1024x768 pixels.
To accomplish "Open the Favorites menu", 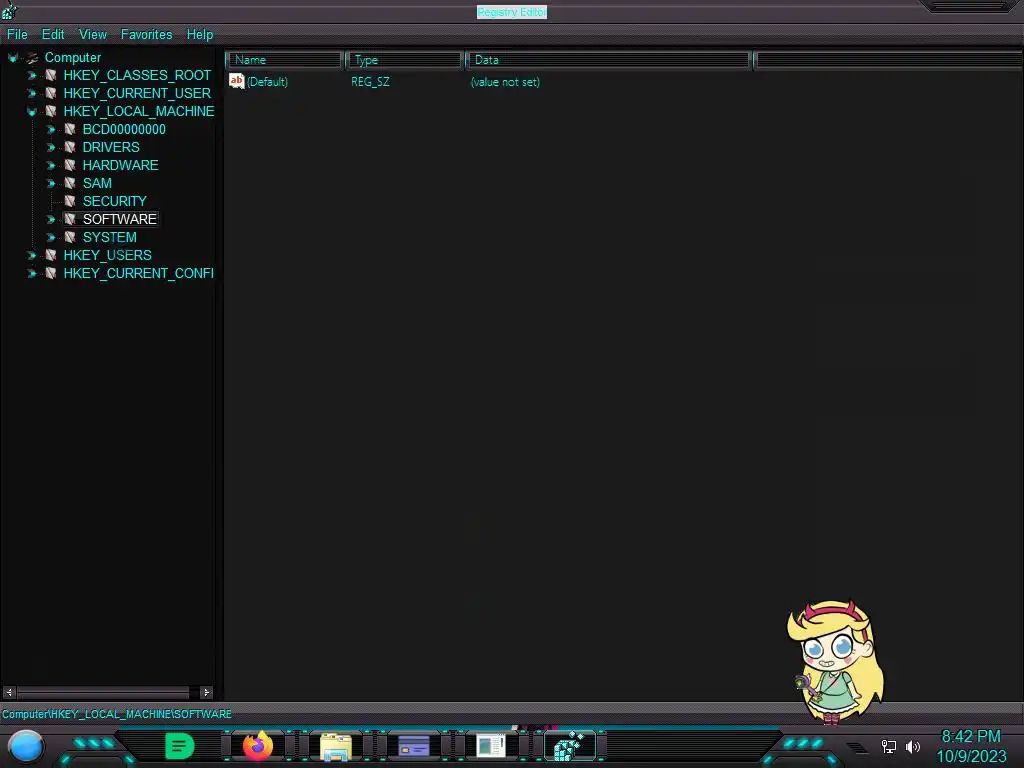I will click(x=146, y=35).
